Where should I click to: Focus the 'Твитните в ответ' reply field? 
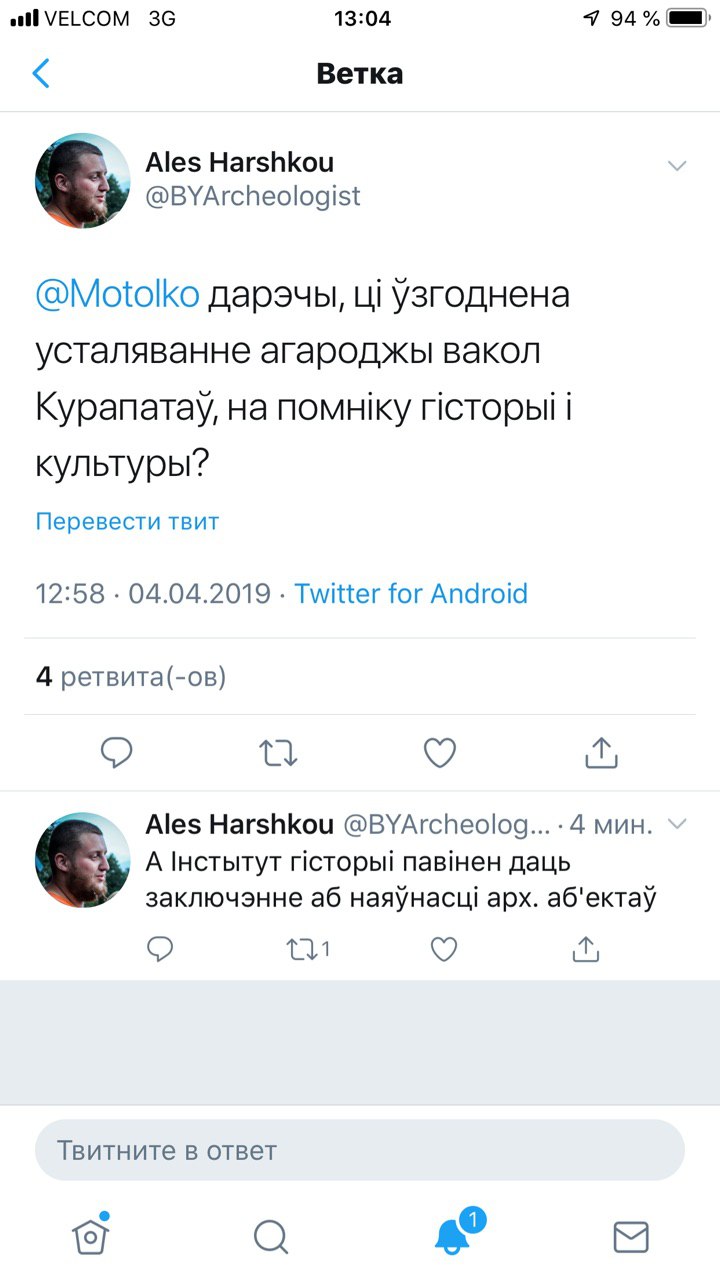click(x=360, y=1150)
